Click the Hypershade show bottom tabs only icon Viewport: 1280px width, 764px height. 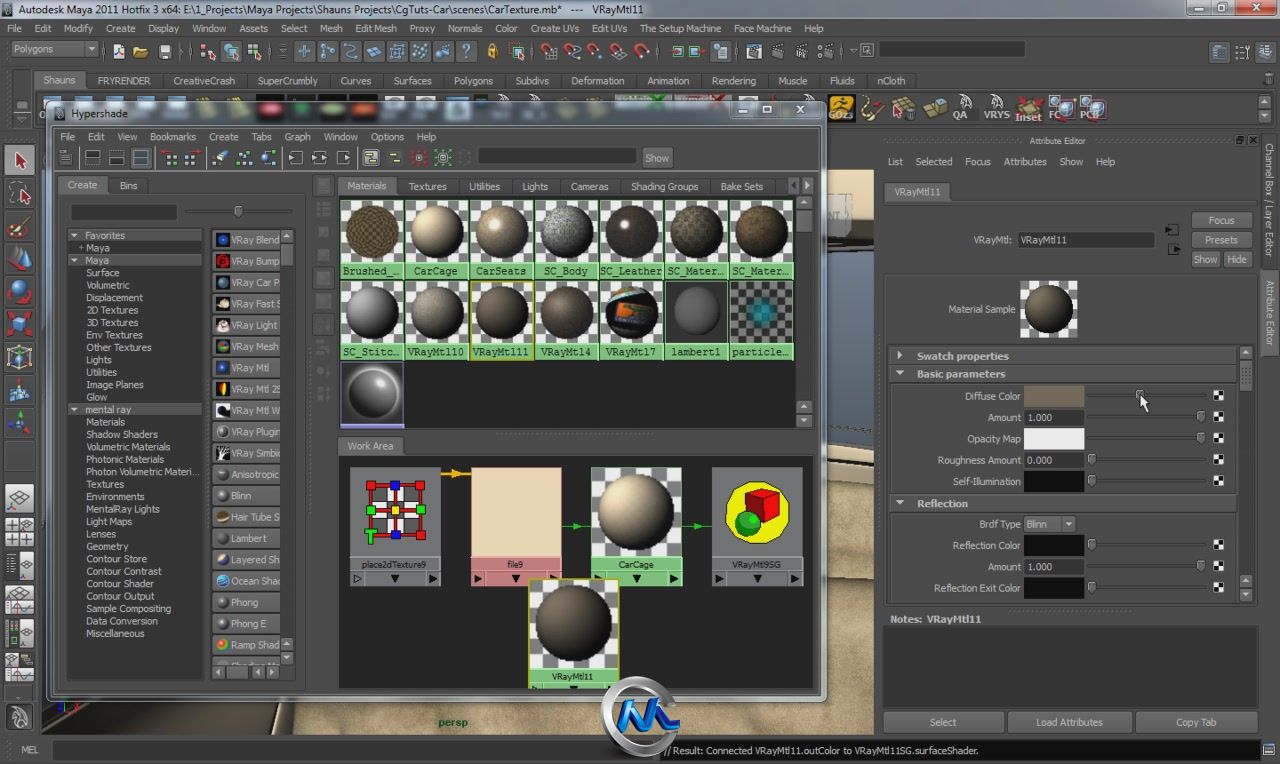pos(116,157)
